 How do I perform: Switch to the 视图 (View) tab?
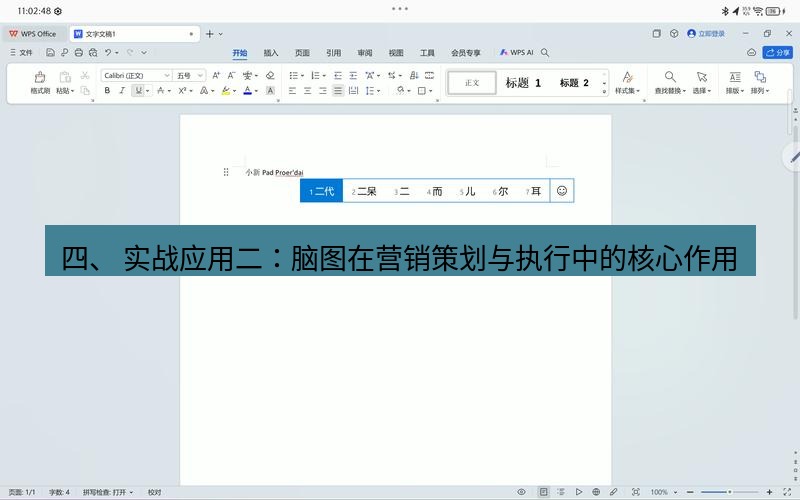click(x=396, y=53)
